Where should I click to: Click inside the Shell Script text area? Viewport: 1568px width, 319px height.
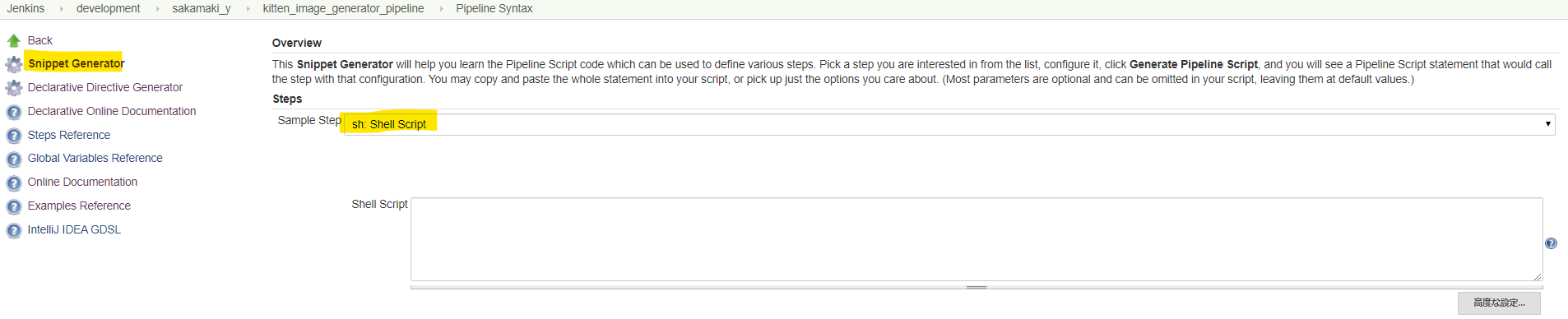[x=977, y=239]
